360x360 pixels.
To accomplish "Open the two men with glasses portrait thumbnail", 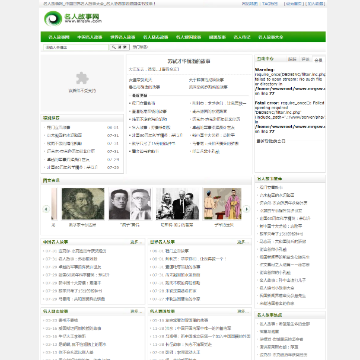I will tap(130, 204).
